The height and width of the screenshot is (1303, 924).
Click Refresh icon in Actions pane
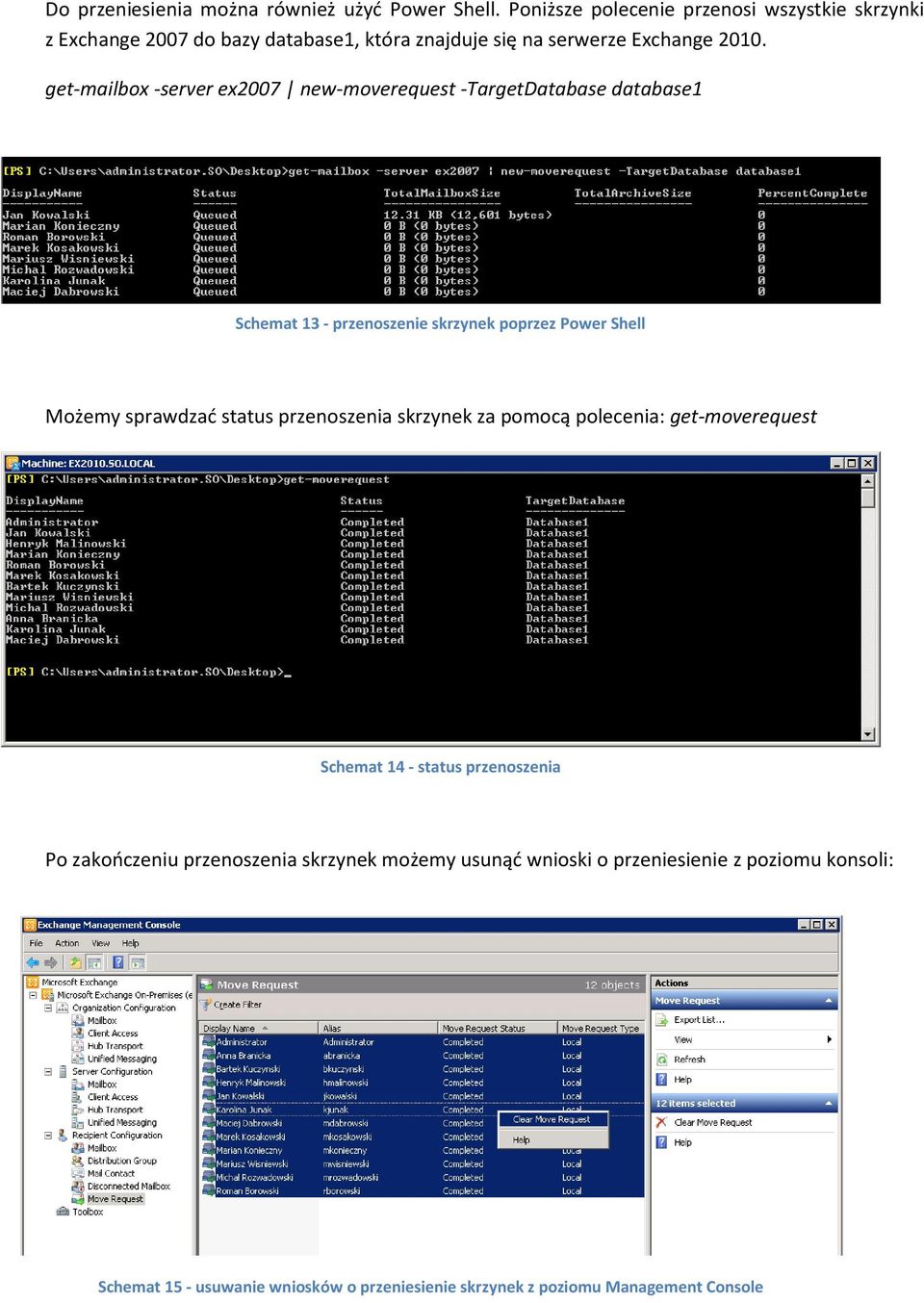coord(661,1060)
